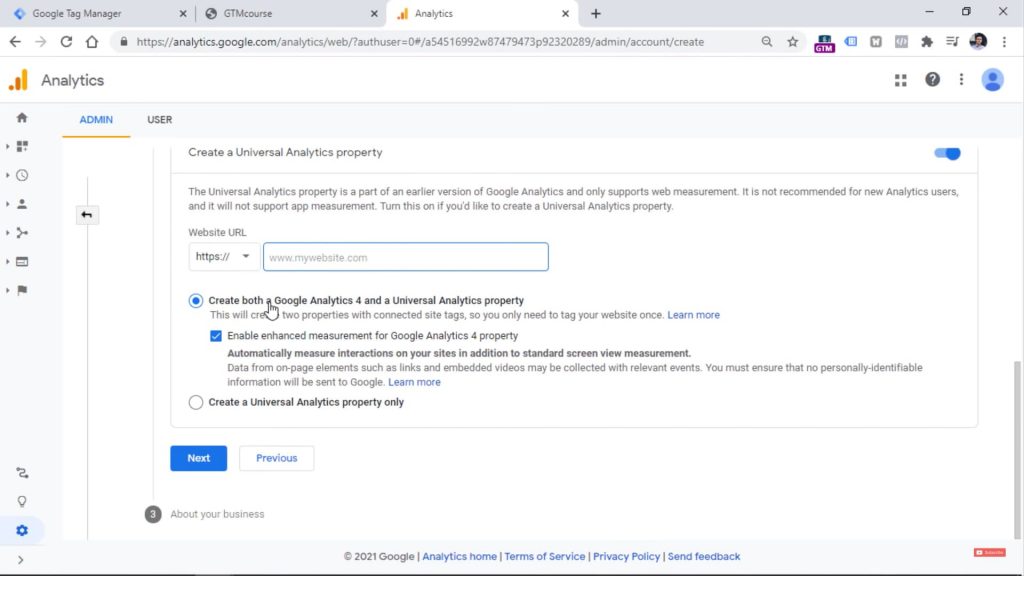
Task: Open the Discover lightbulb icon
Action: pyautogui.click(x=22, y=501)
